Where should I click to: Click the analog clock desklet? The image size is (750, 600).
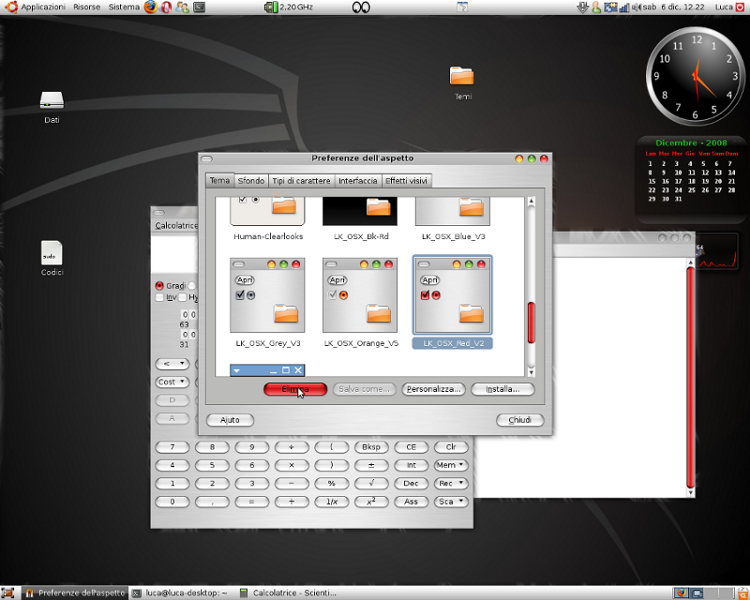tap(695, 76)
